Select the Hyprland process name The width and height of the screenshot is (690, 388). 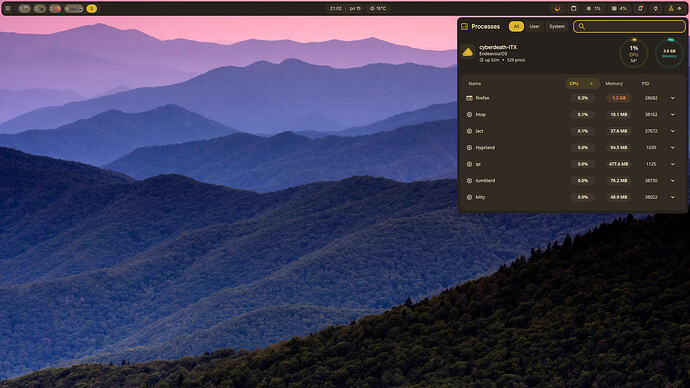[x=485, y=148]
